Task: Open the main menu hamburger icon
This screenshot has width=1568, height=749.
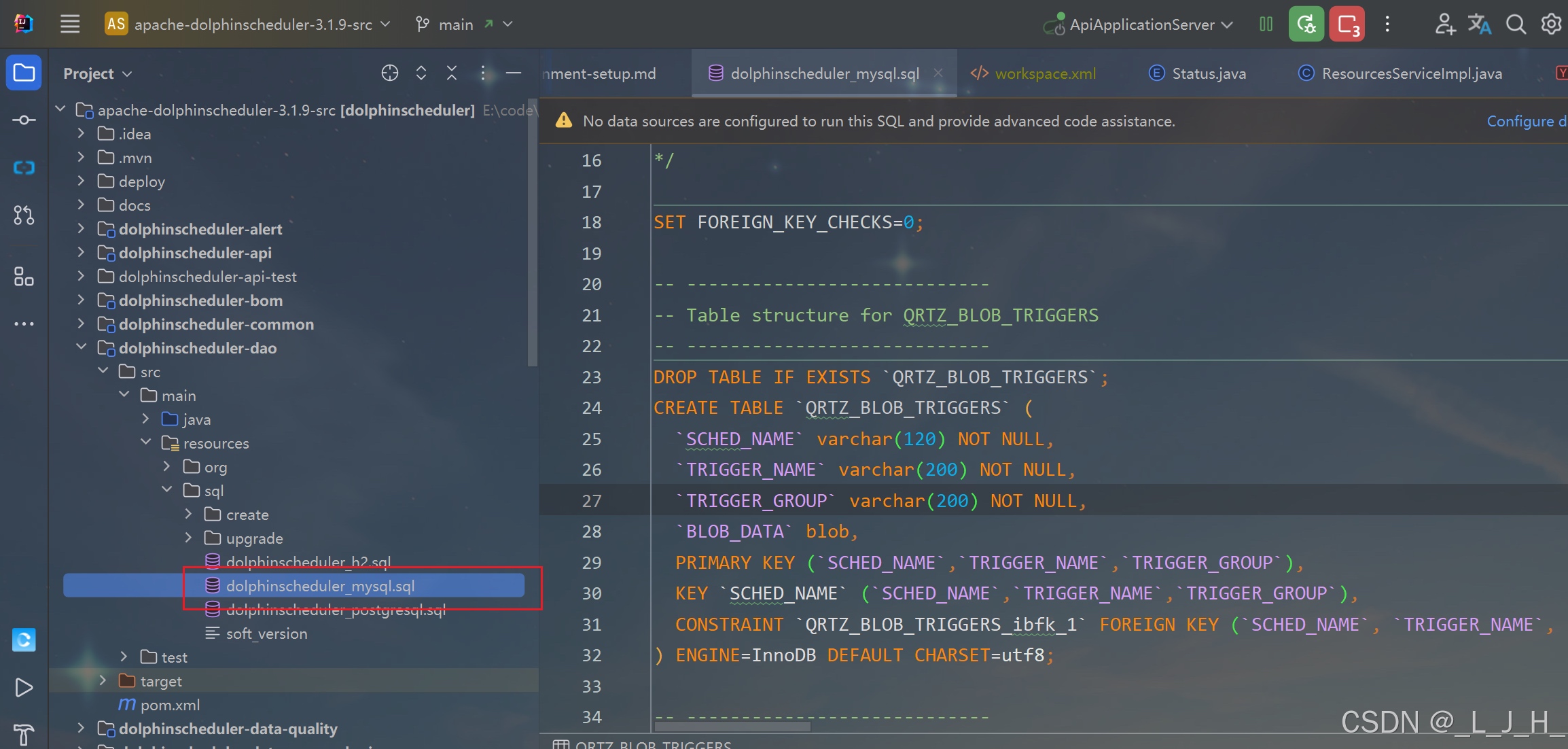Action: 70,24
